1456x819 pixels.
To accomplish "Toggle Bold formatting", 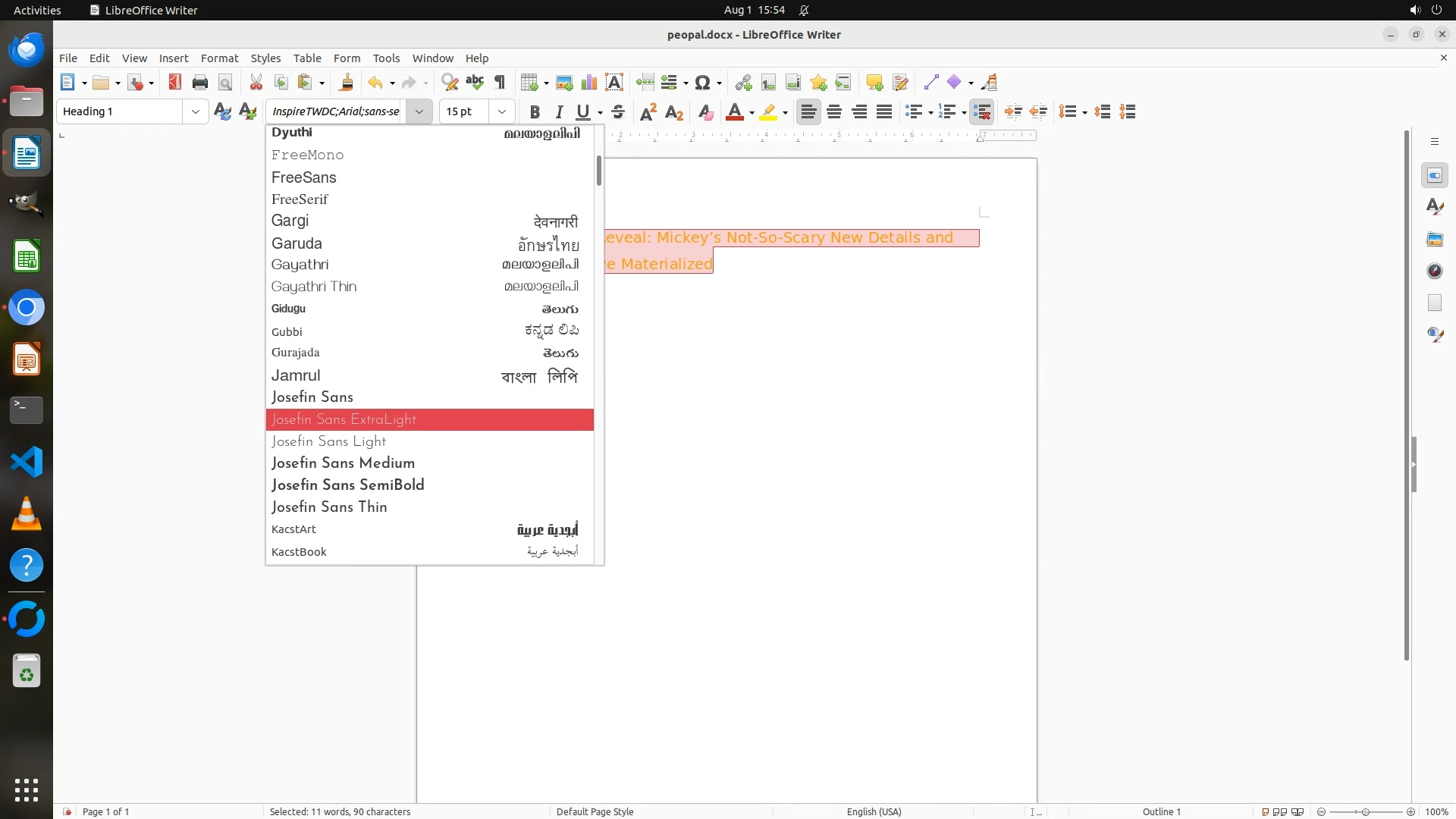I will pos(535,112).
